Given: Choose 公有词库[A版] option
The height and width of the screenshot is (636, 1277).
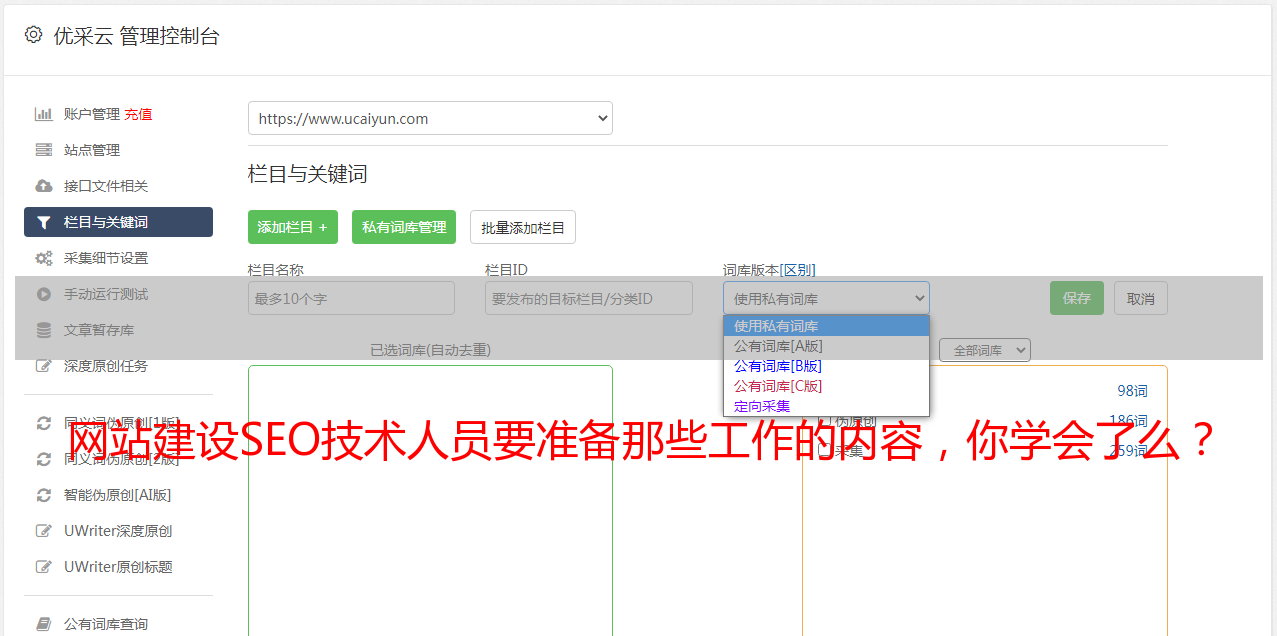Looking at the screenshot, I should pyautogui.click(x=826, y=346).
